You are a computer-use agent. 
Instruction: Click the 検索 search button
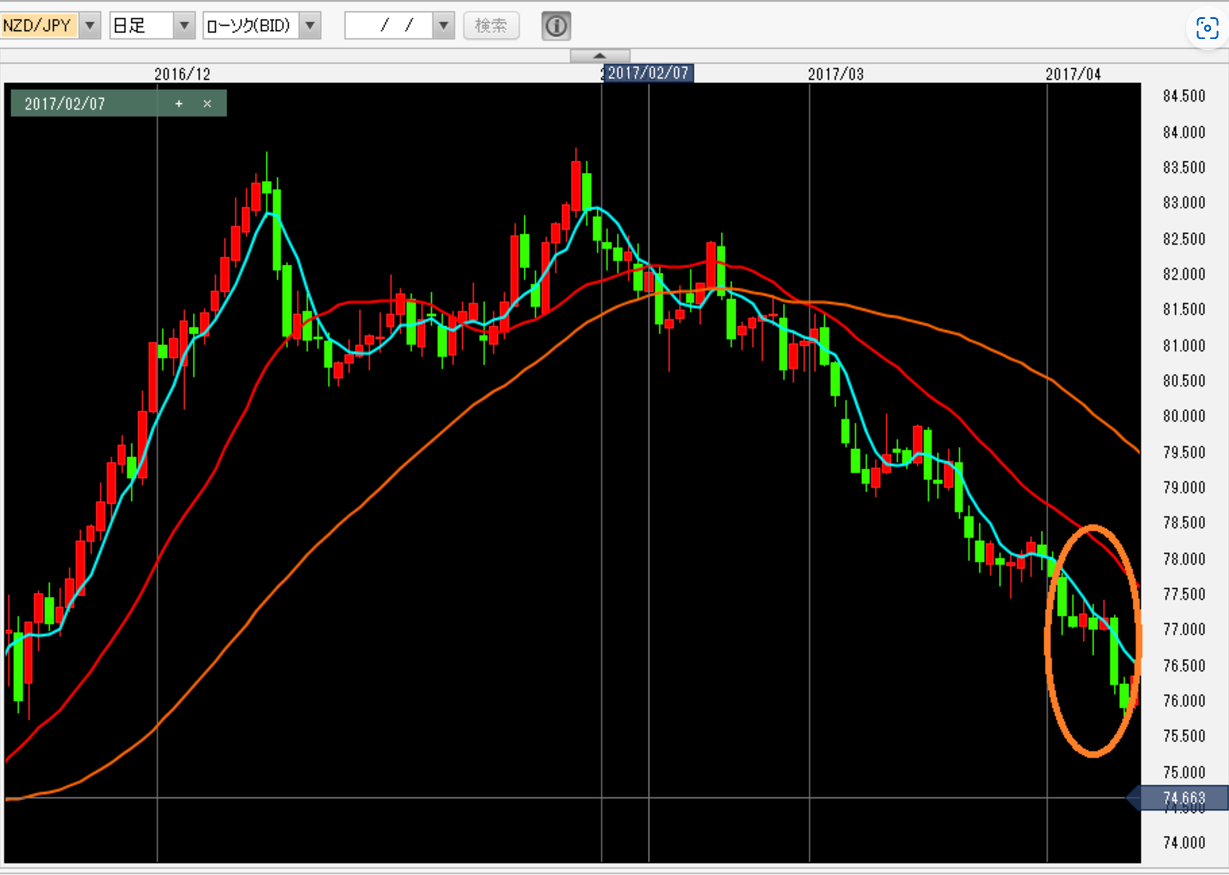491,26
